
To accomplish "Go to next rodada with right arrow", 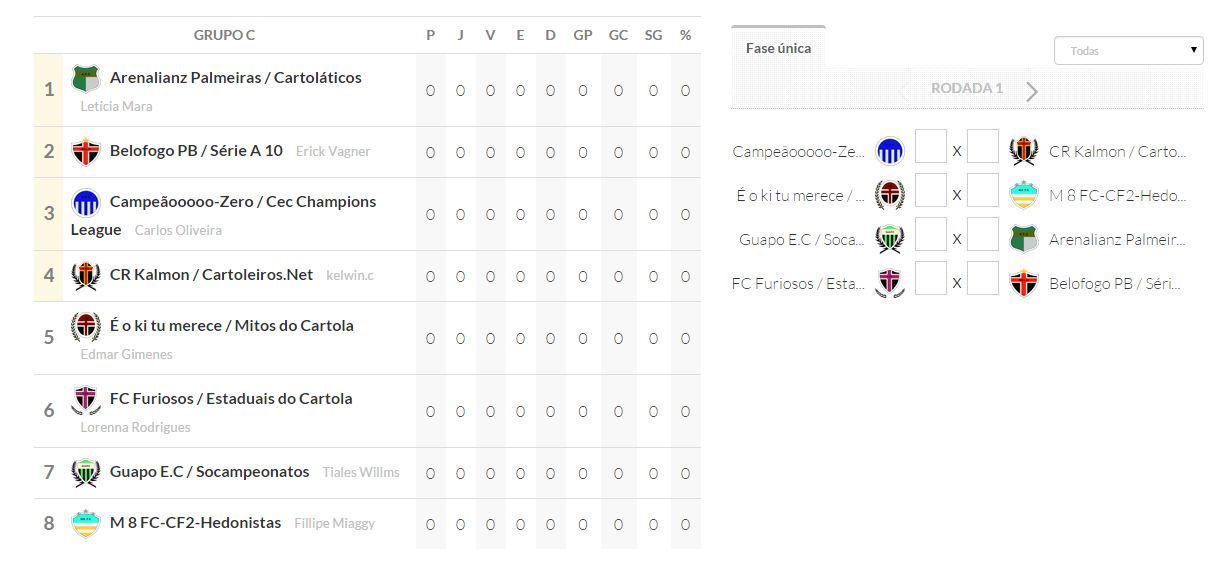I will [x=1032, y=91].
